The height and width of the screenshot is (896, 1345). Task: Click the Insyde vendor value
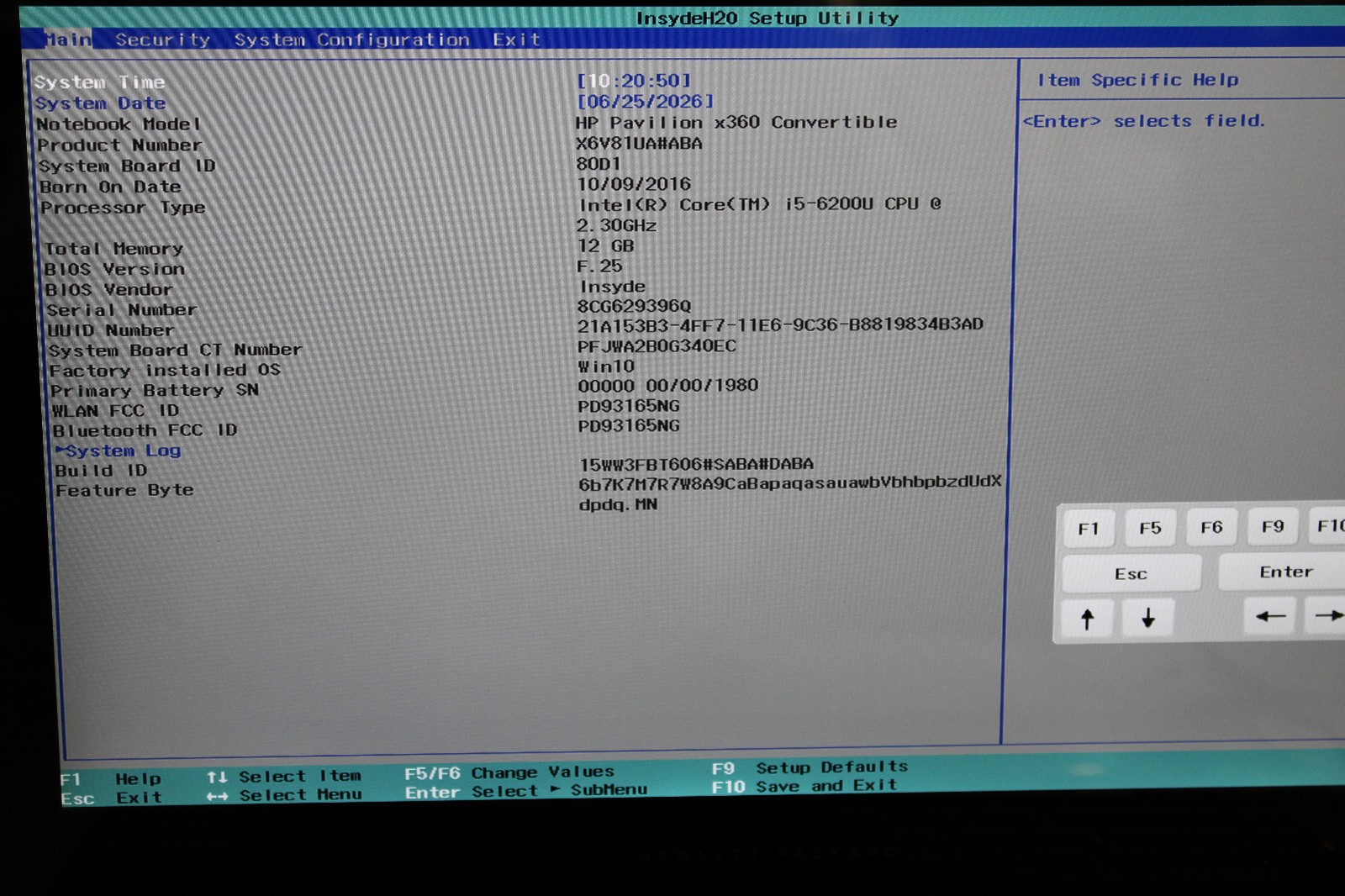pos(612,287)
